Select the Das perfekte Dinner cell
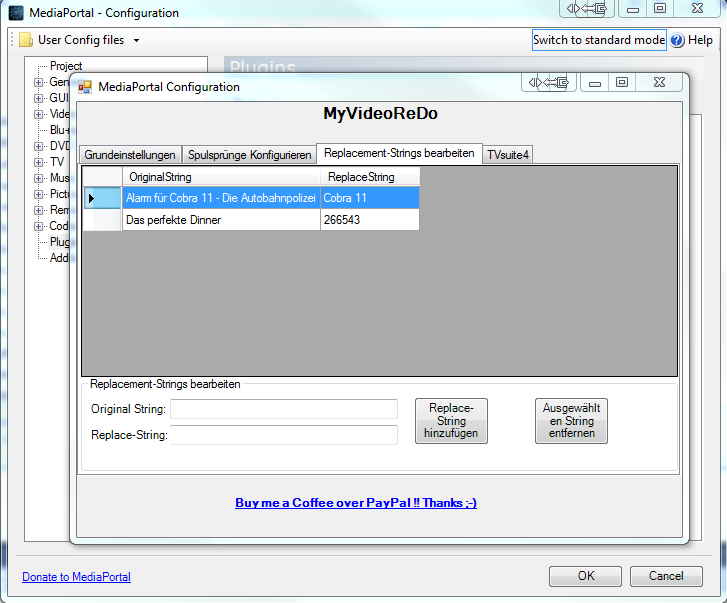The width and height of the screenshot is (727, 603). click(x=221, y=220)
